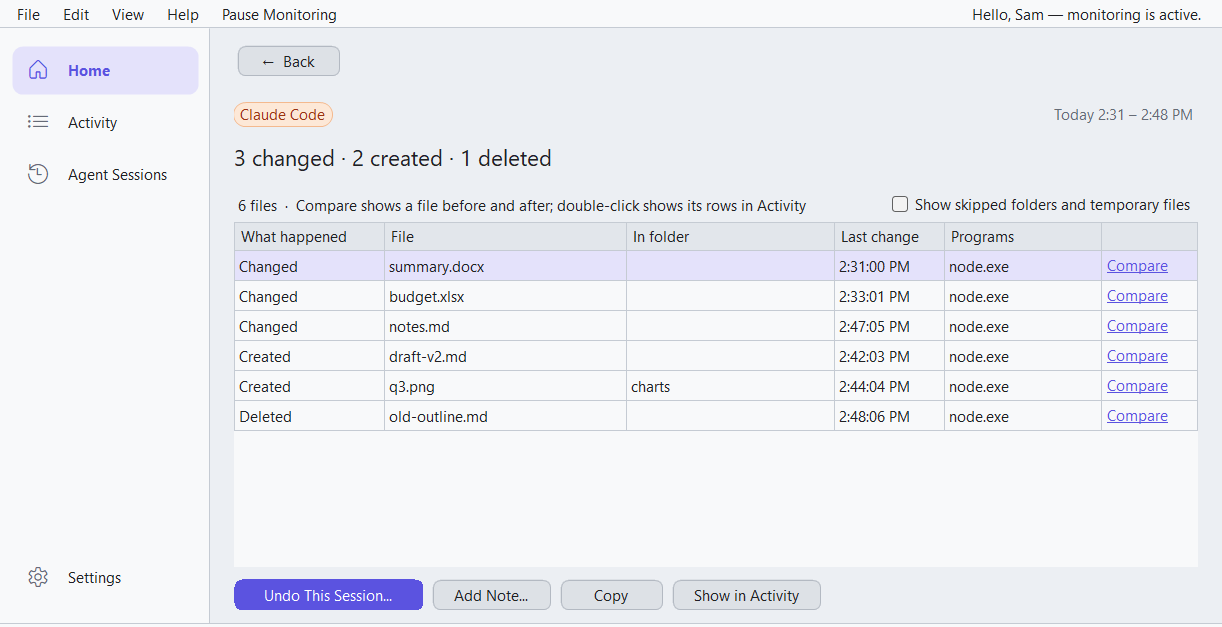Click the Agent Sessions clock icon
The height and width of the screenshot is (627, 1222).
click(x=38, y=174)
